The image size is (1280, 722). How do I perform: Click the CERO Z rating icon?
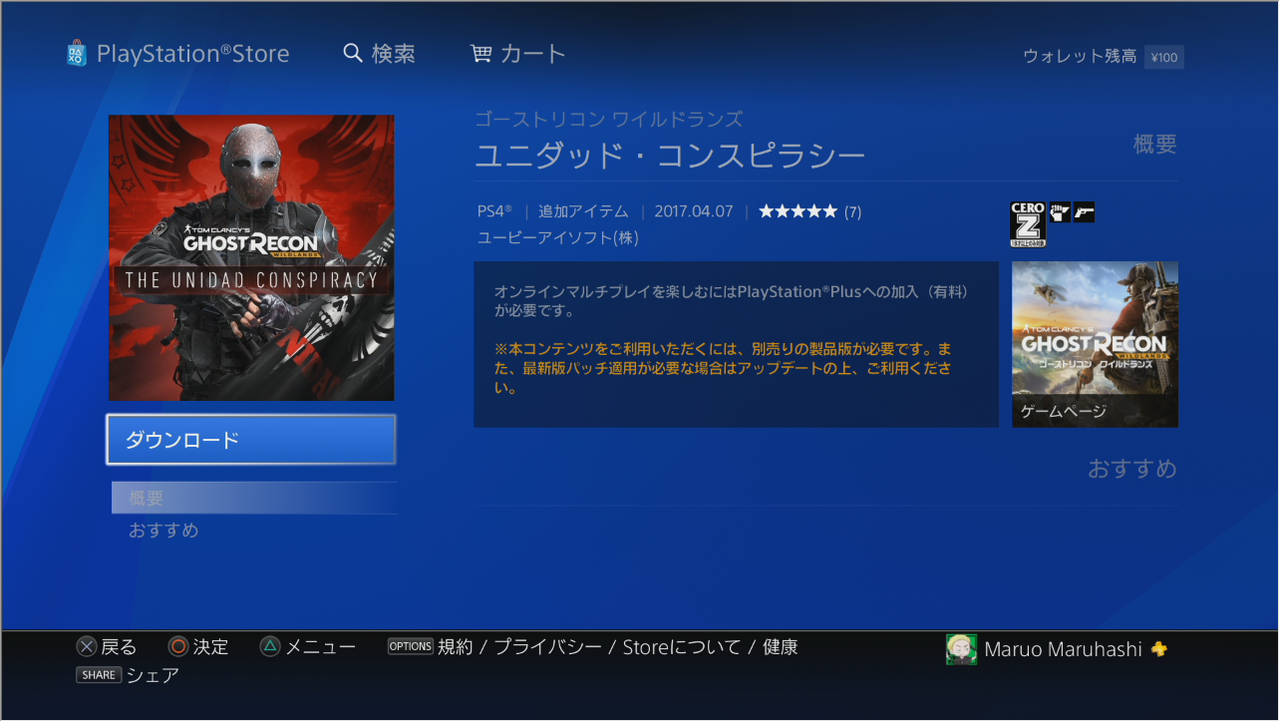(x=1028, y=224)
